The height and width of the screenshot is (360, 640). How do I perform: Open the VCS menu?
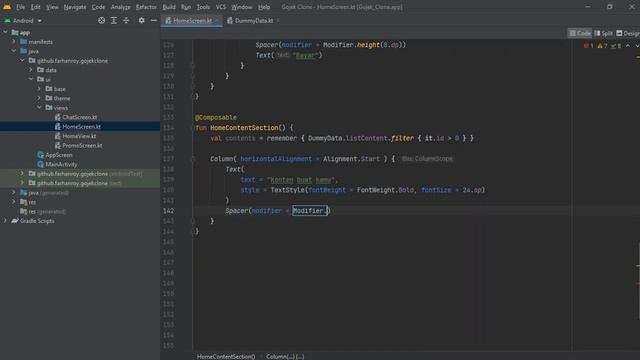point(221,7)
